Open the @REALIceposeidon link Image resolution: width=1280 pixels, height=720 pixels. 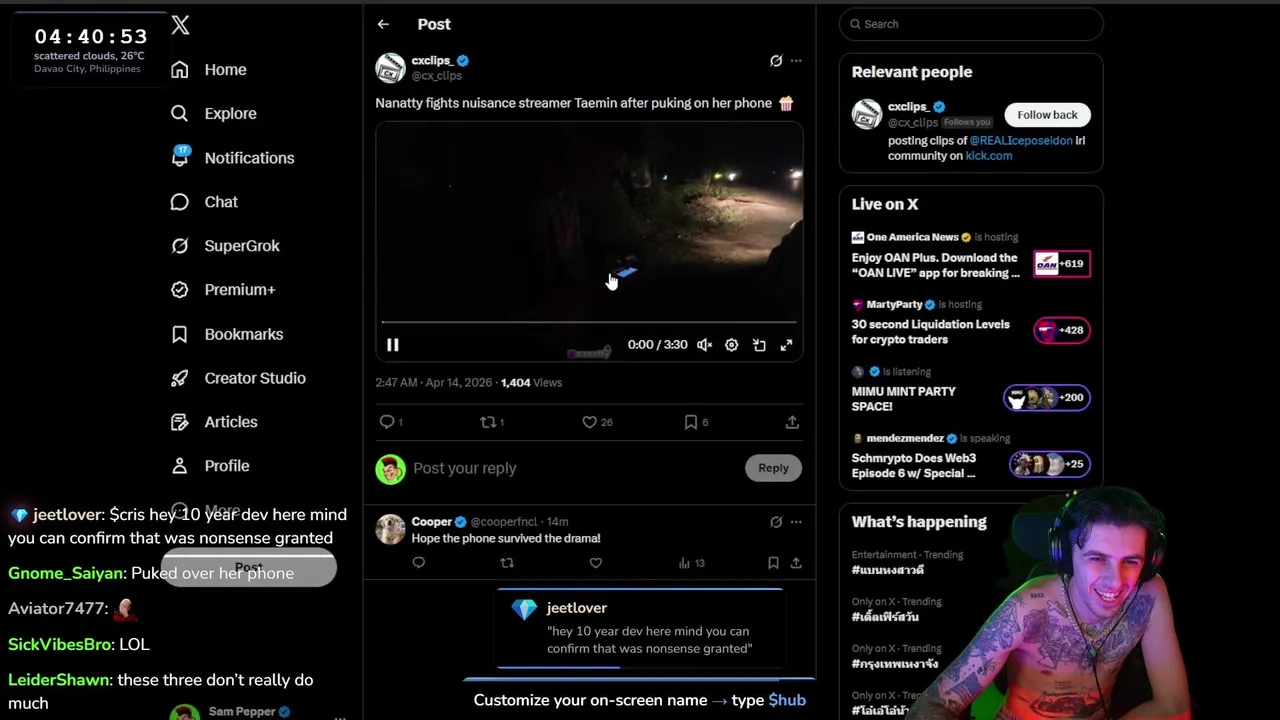pyautogui.click(x=1021, y=141)
